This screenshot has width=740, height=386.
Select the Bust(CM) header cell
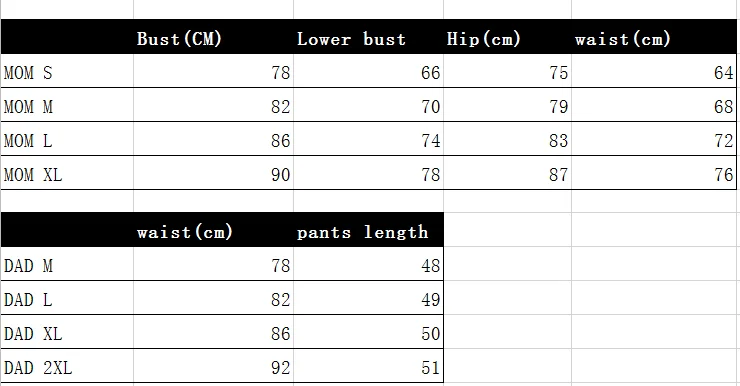tap(213, 37)
